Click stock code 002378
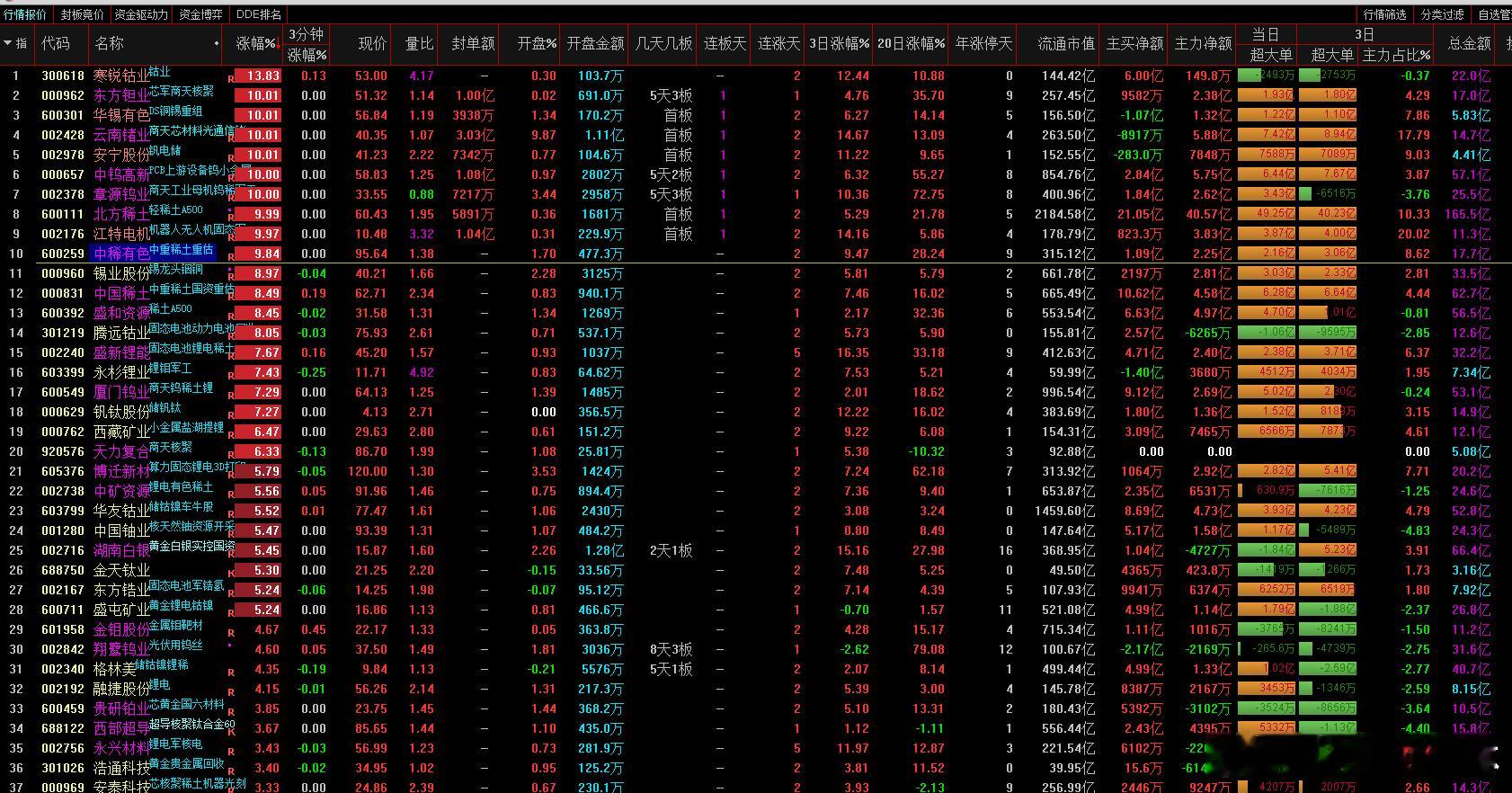The width and height of the screenshot is (1512, 793). tap(63, 195)
